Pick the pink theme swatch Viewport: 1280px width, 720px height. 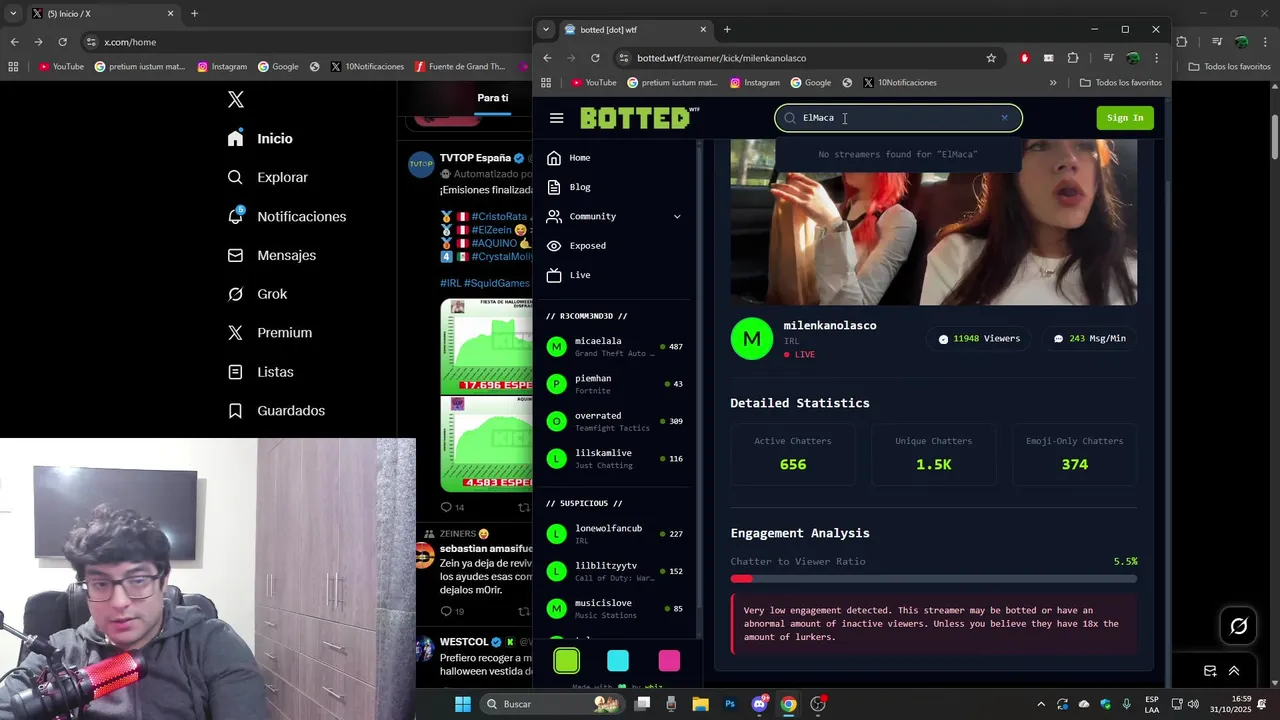point(669,660)
